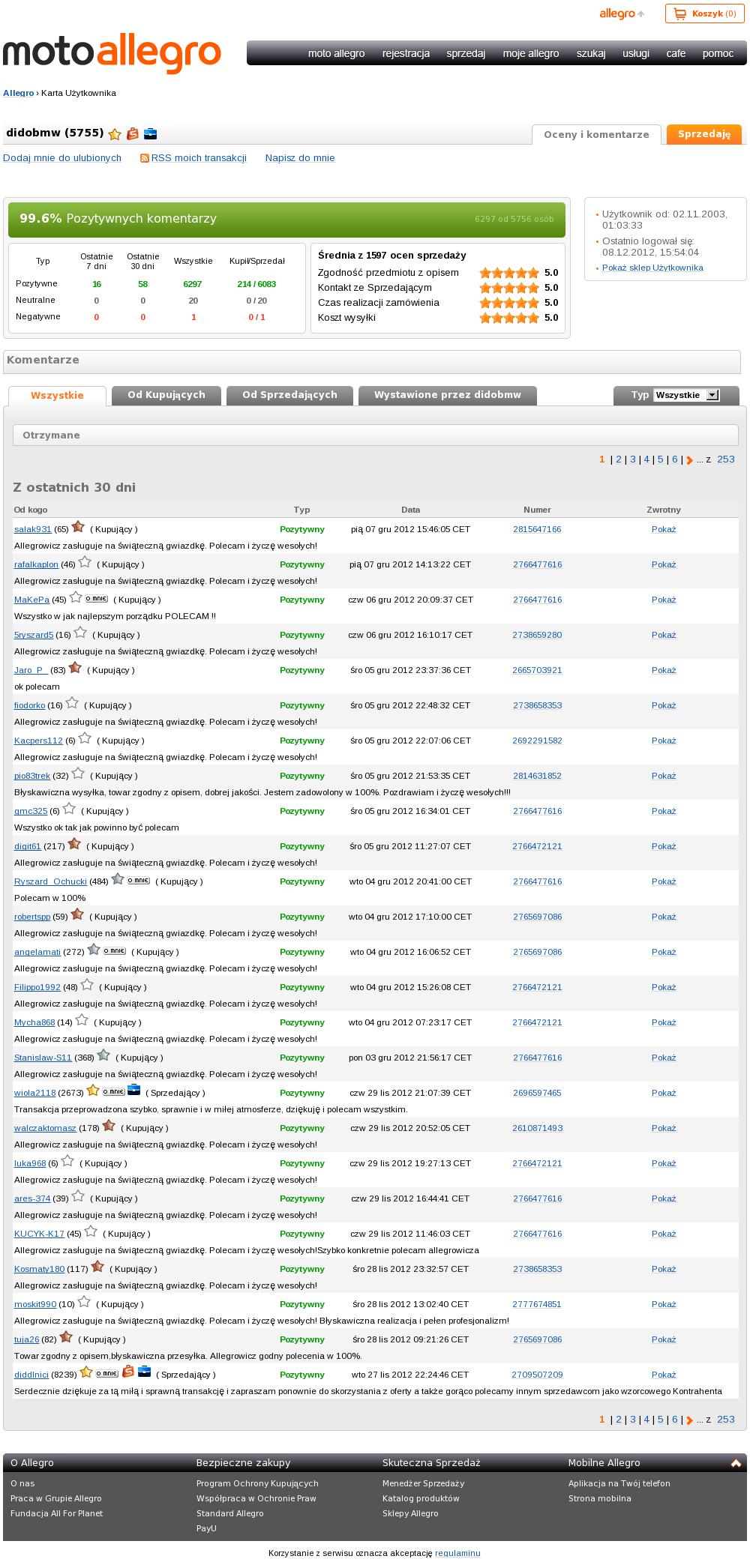This screenshot has width=750, height=1568.
Task: Click the scroll-to-top arrow in footer
Action: [x=736, y=1463]
